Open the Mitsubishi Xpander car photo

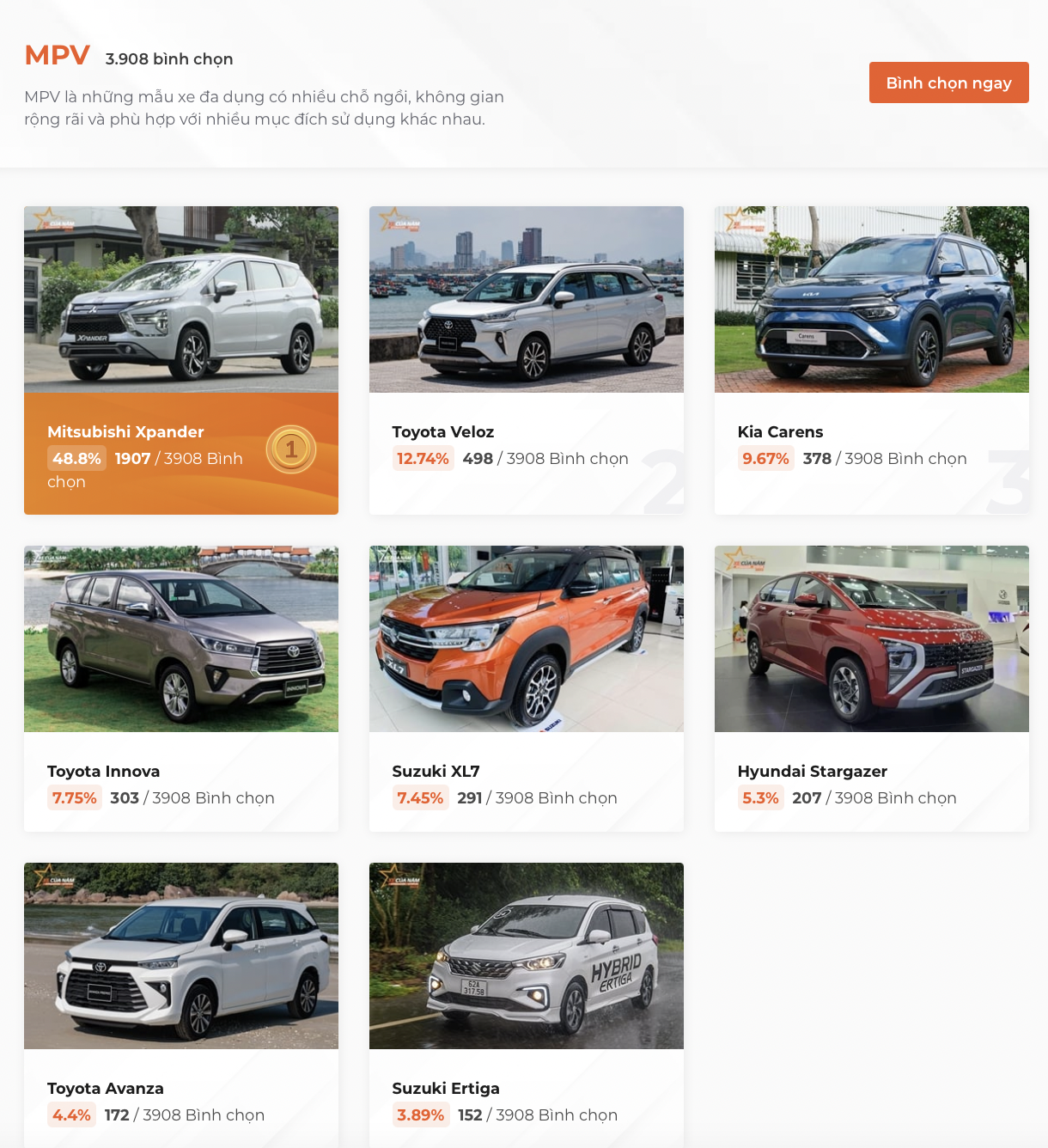click(181, 299)
